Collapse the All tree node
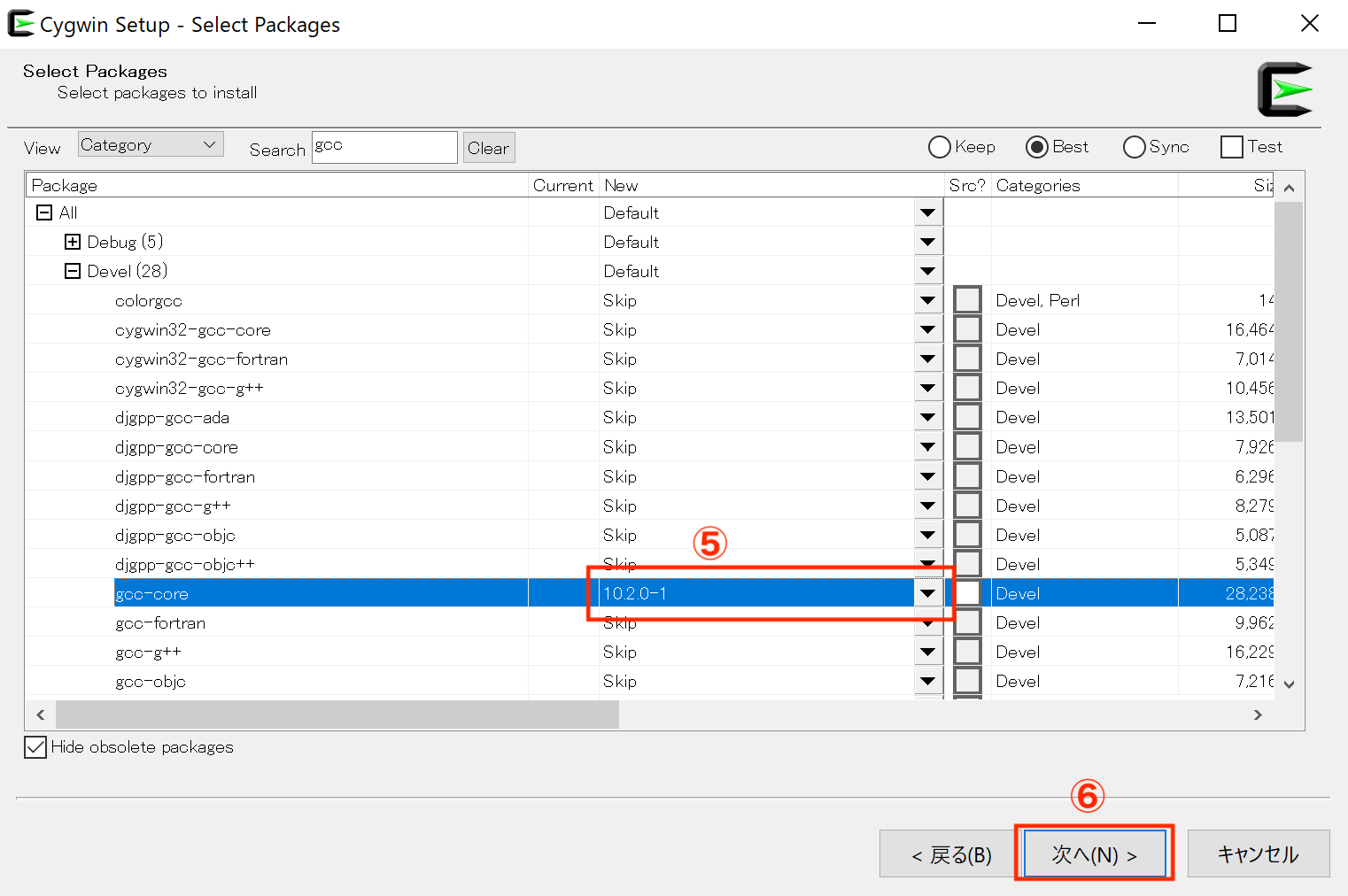The width and height of the screenshot is (1348, 896). [x=43, y=212]
